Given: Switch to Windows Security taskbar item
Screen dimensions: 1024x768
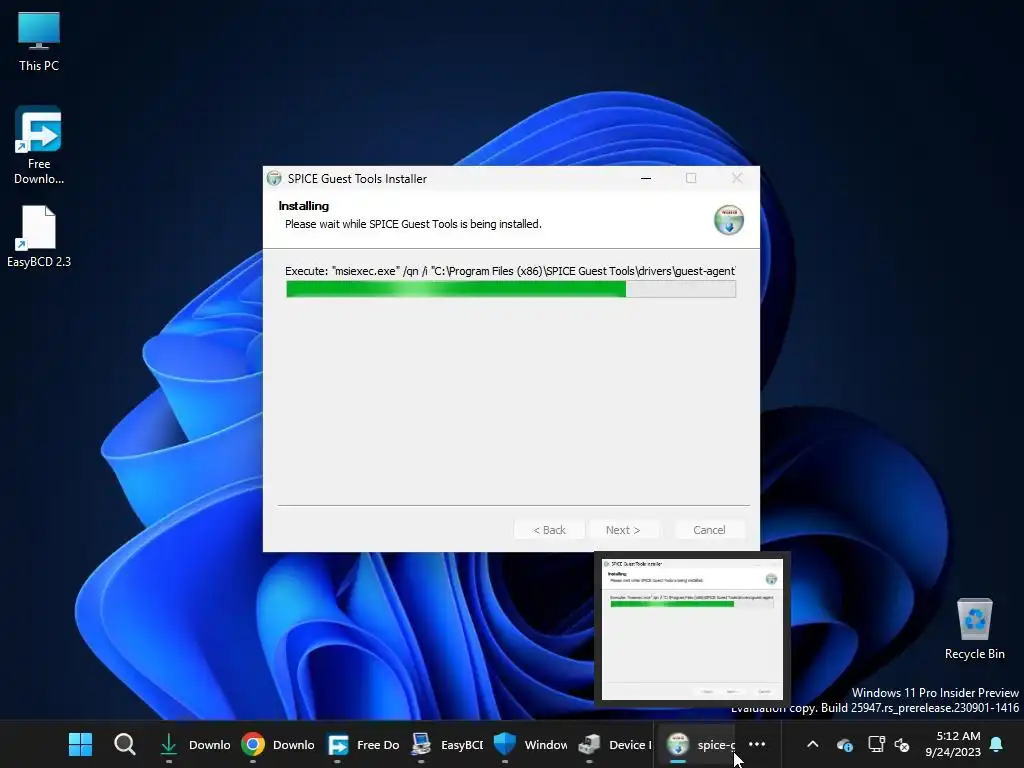Looking at the screenshot, I should tap(530, 744).
